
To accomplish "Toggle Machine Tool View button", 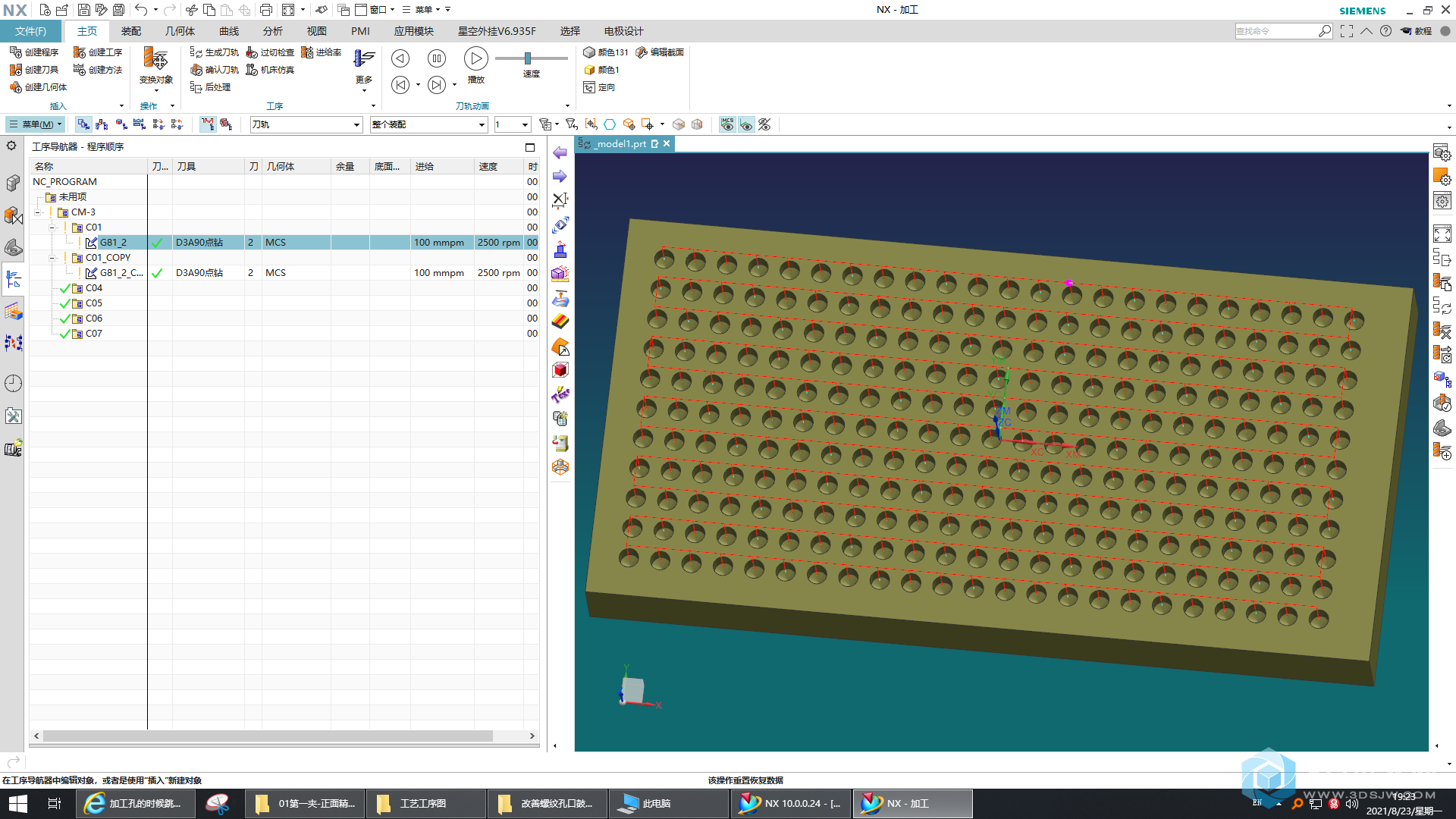I will 102,124.
